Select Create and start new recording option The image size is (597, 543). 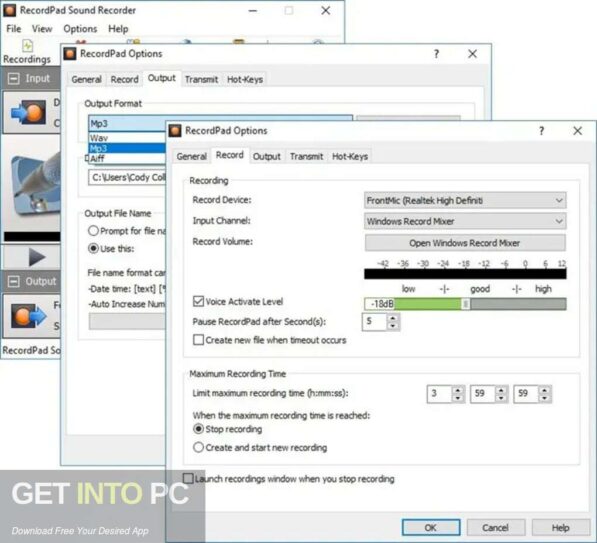point(198,447)
